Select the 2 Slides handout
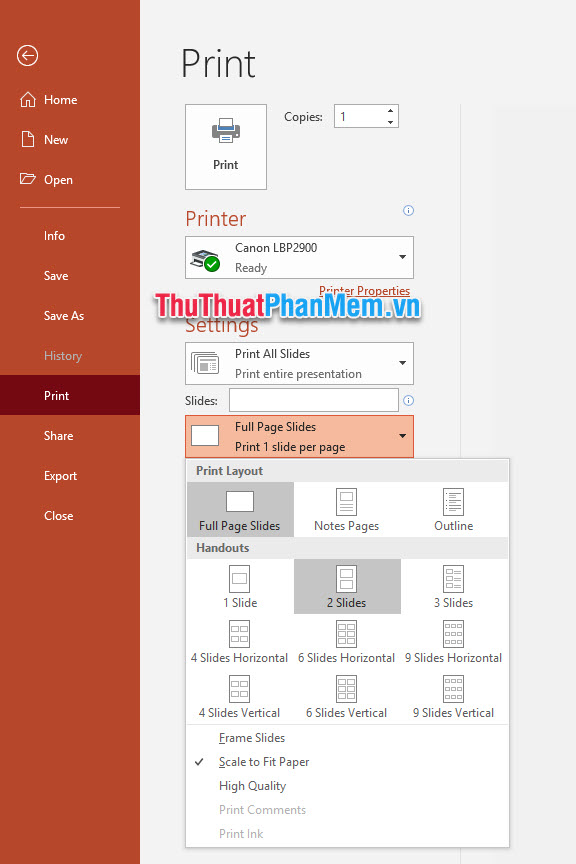The image size is (576, 864). [347, 587]
